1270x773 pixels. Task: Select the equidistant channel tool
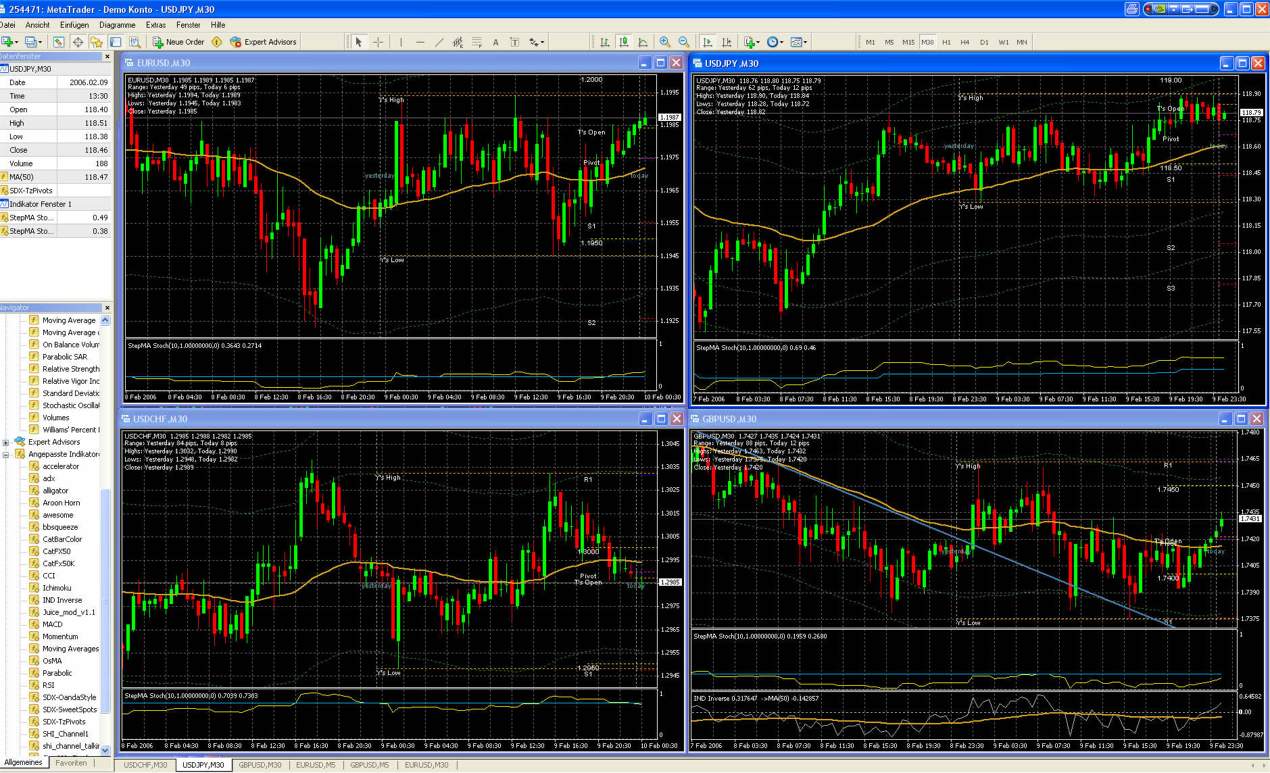458,42
